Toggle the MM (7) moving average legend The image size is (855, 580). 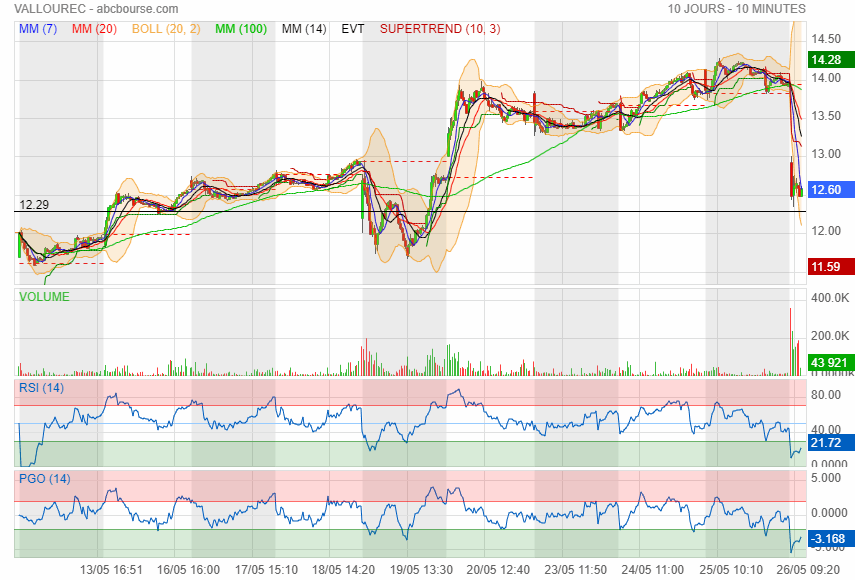click(39, 29)
